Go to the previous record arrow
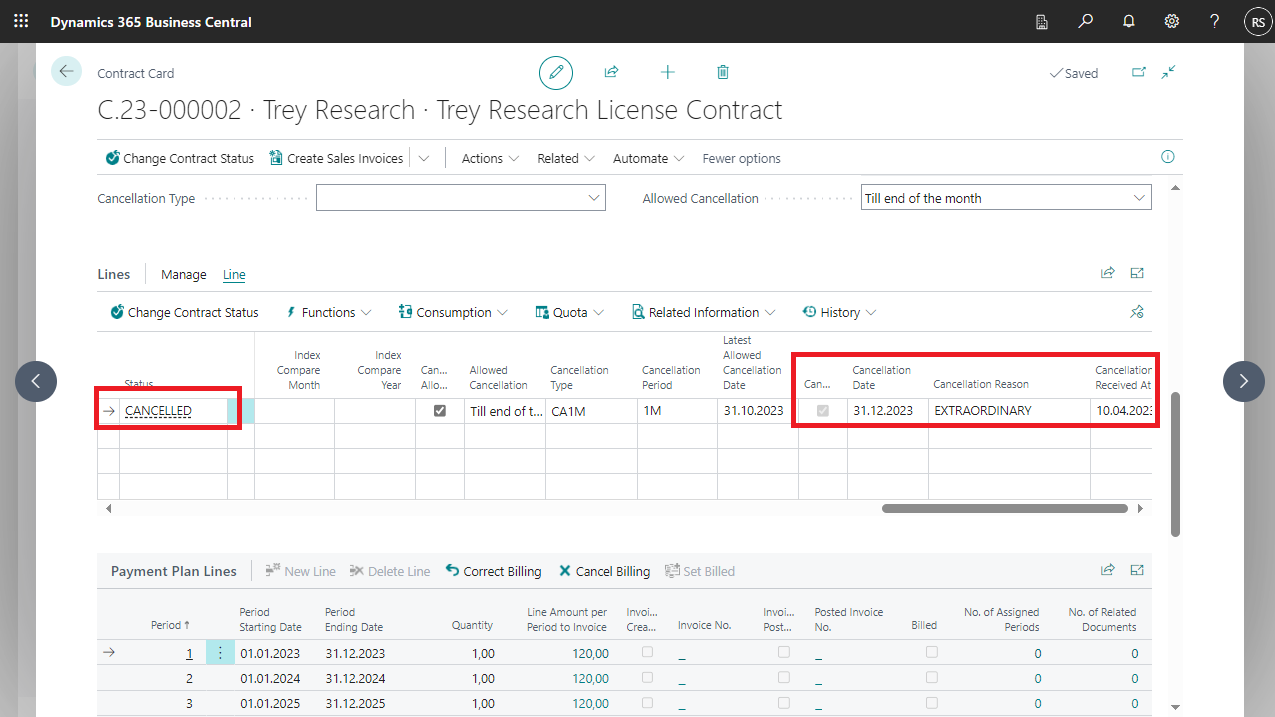The width and height of the screenshot is (1275, 717). [x=36, y=380]
